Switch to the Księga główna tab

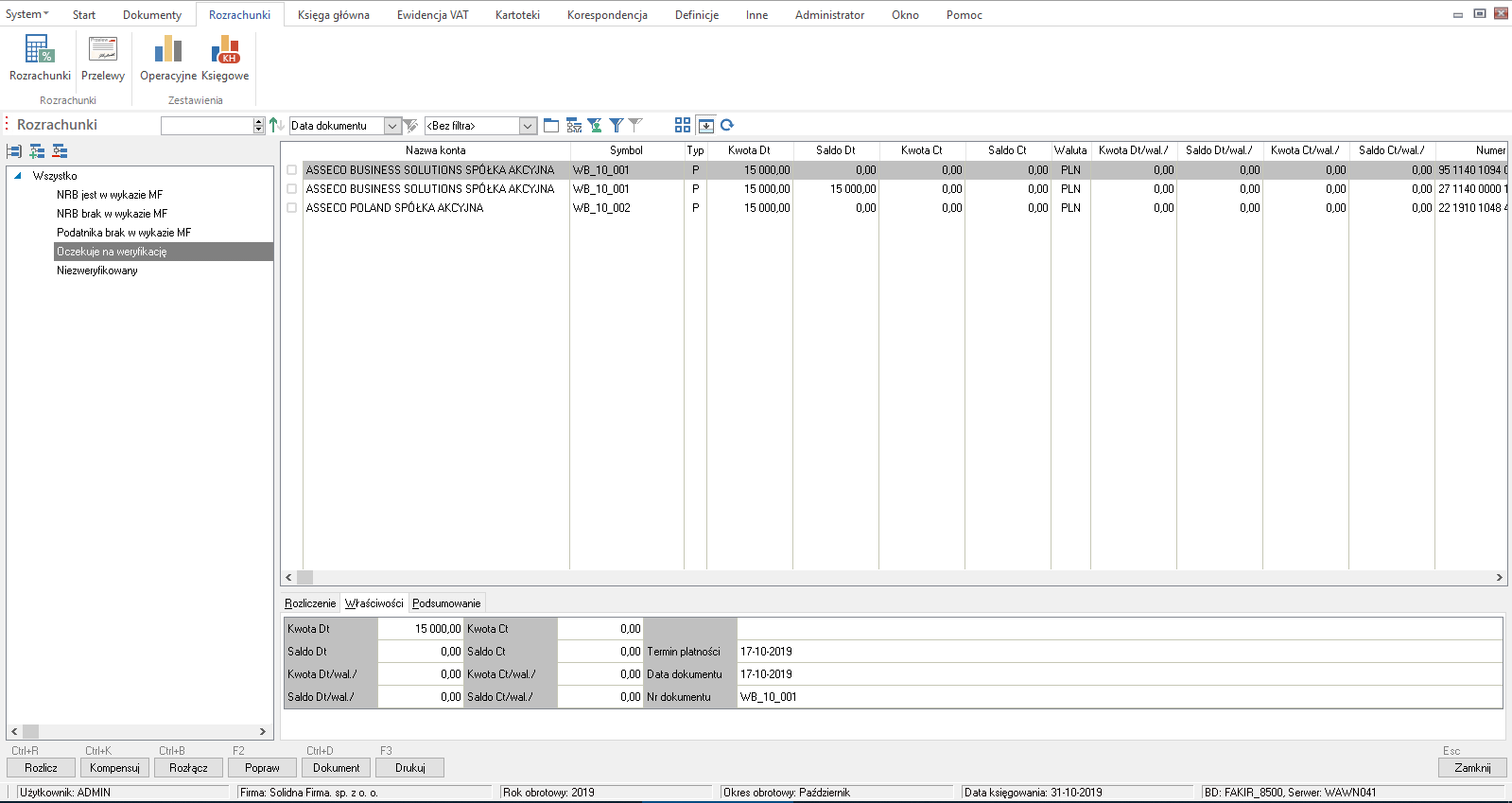tap(334, 14)
